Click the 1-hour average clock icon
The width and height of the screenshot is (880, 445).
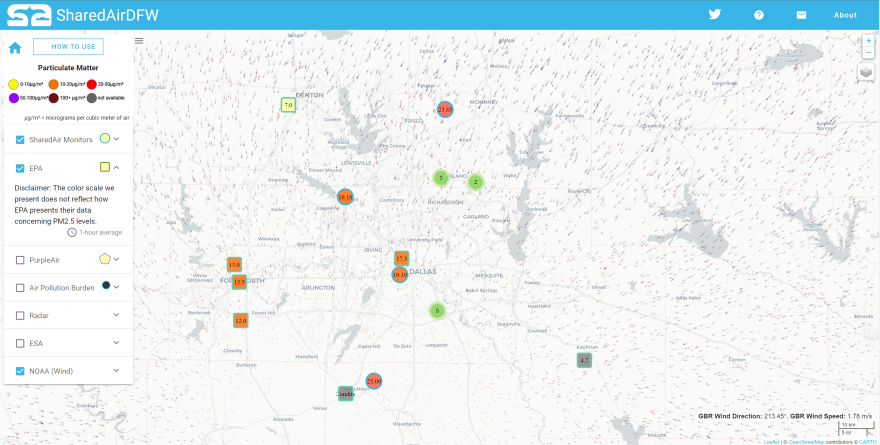pos(72,232)
